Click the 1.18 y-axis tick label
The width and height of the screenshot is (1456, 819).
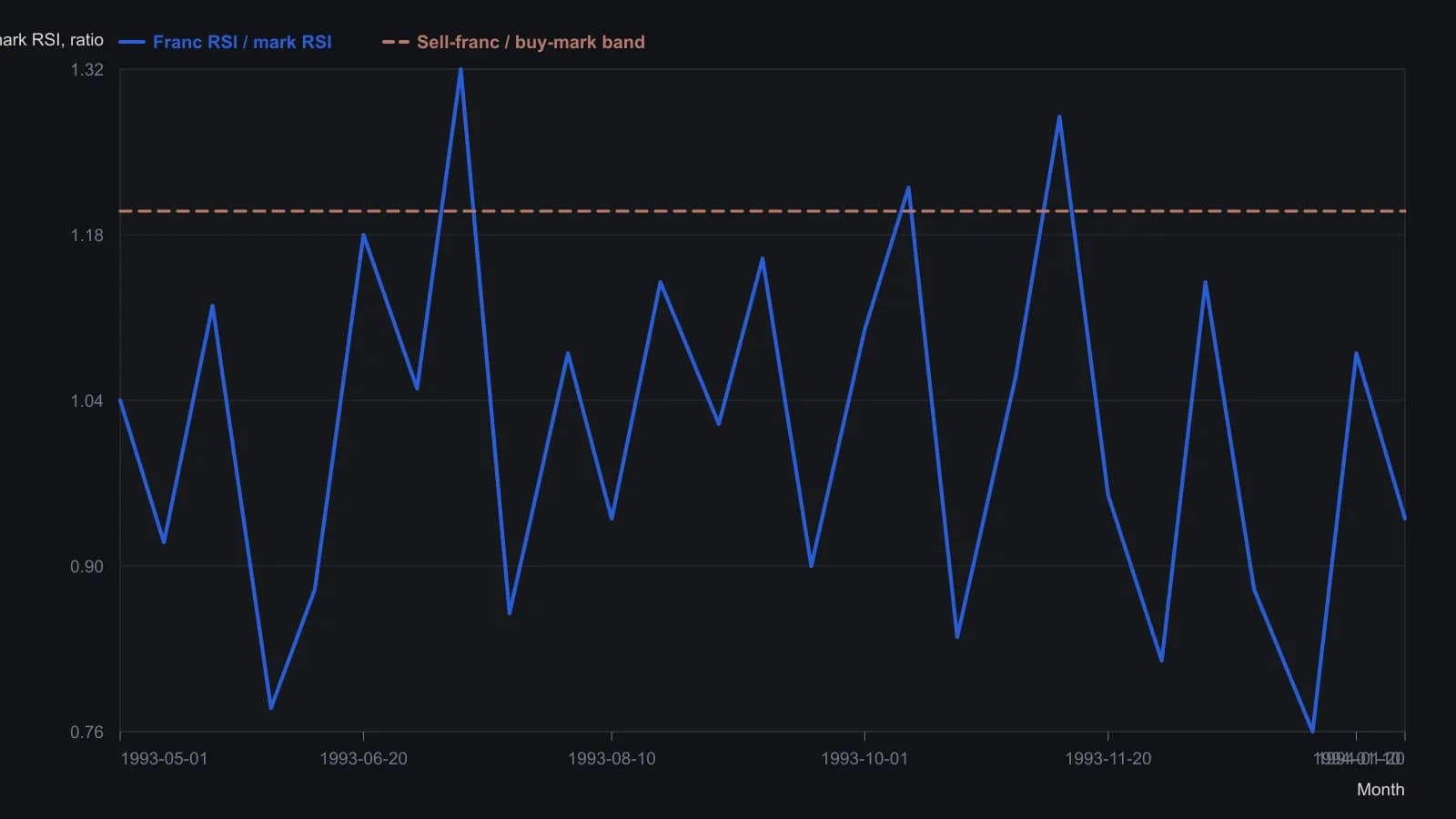pos(87,236)
